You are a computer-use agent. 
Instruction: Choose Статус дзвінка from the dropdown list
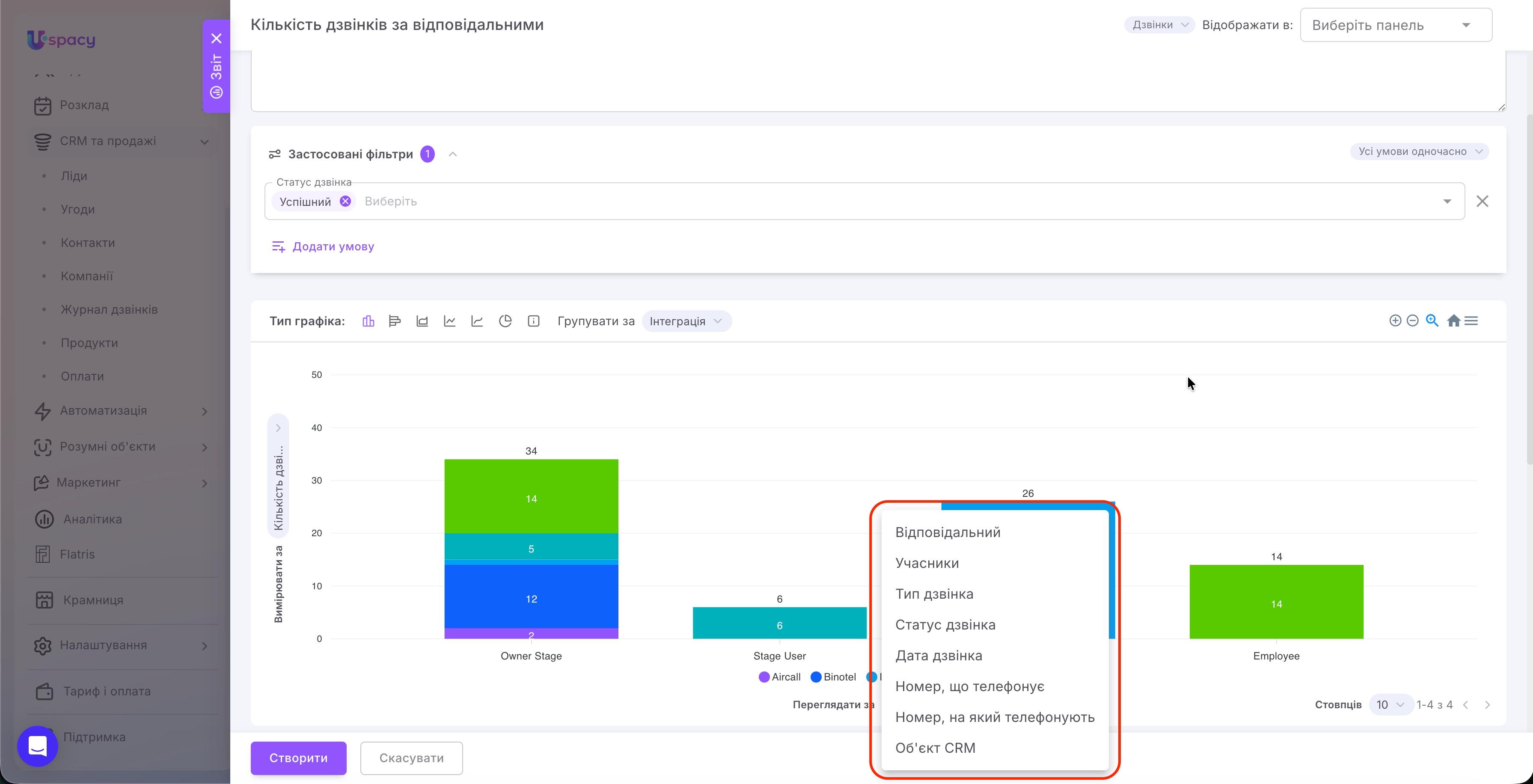point(995,625)
